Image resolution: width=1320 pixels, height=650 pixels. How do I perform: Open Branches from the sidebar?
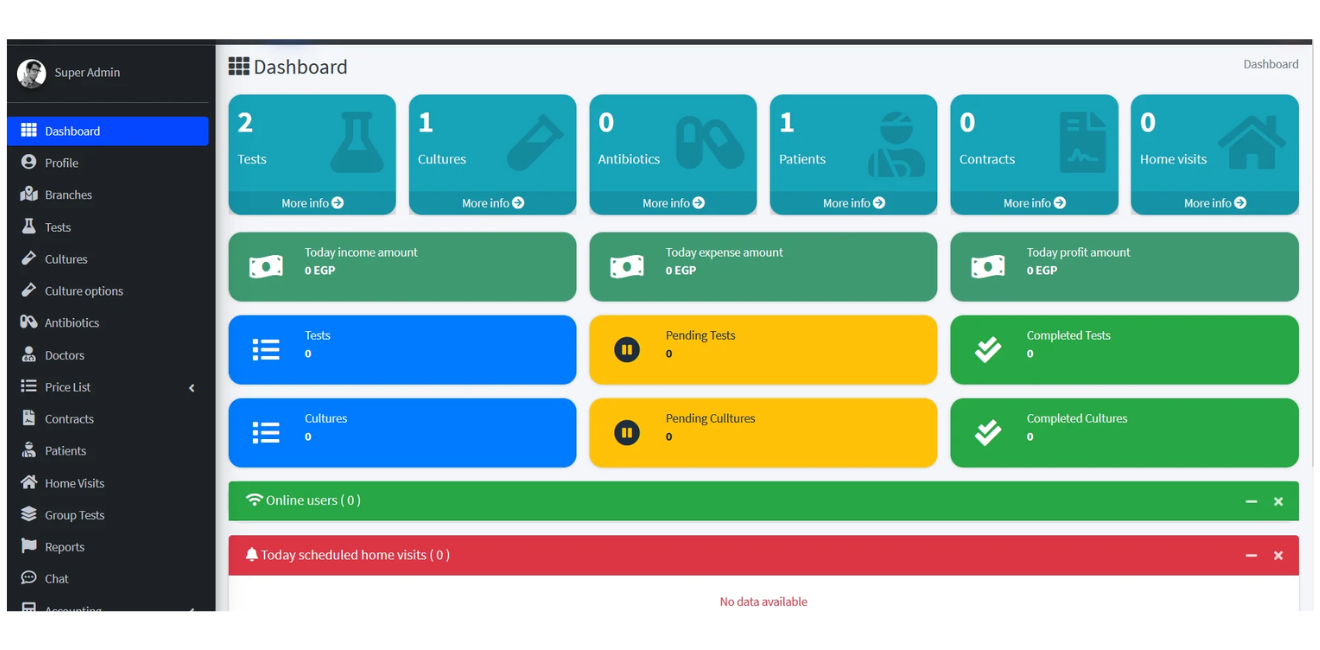click(x=68, y=195)
